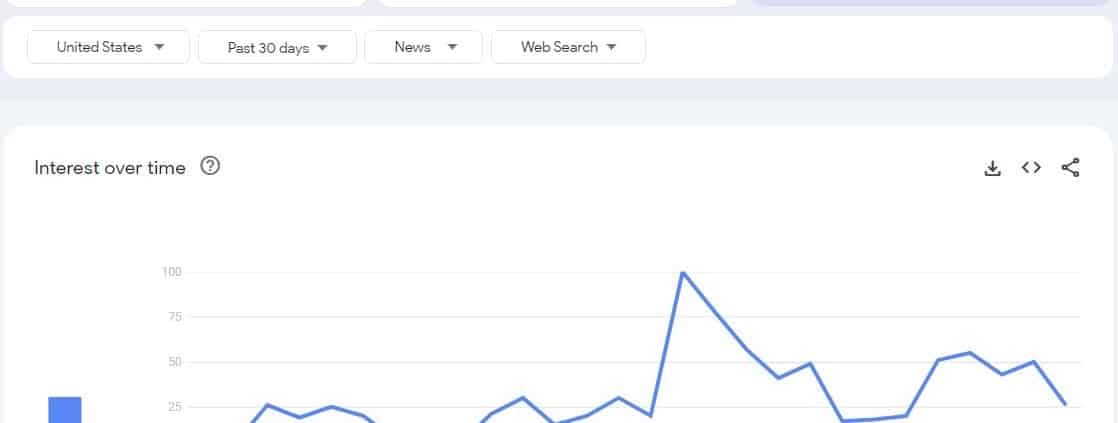Click the purple card at top right
The width and height of the screenshot is (1118, 423).
(x=929, y=3)
